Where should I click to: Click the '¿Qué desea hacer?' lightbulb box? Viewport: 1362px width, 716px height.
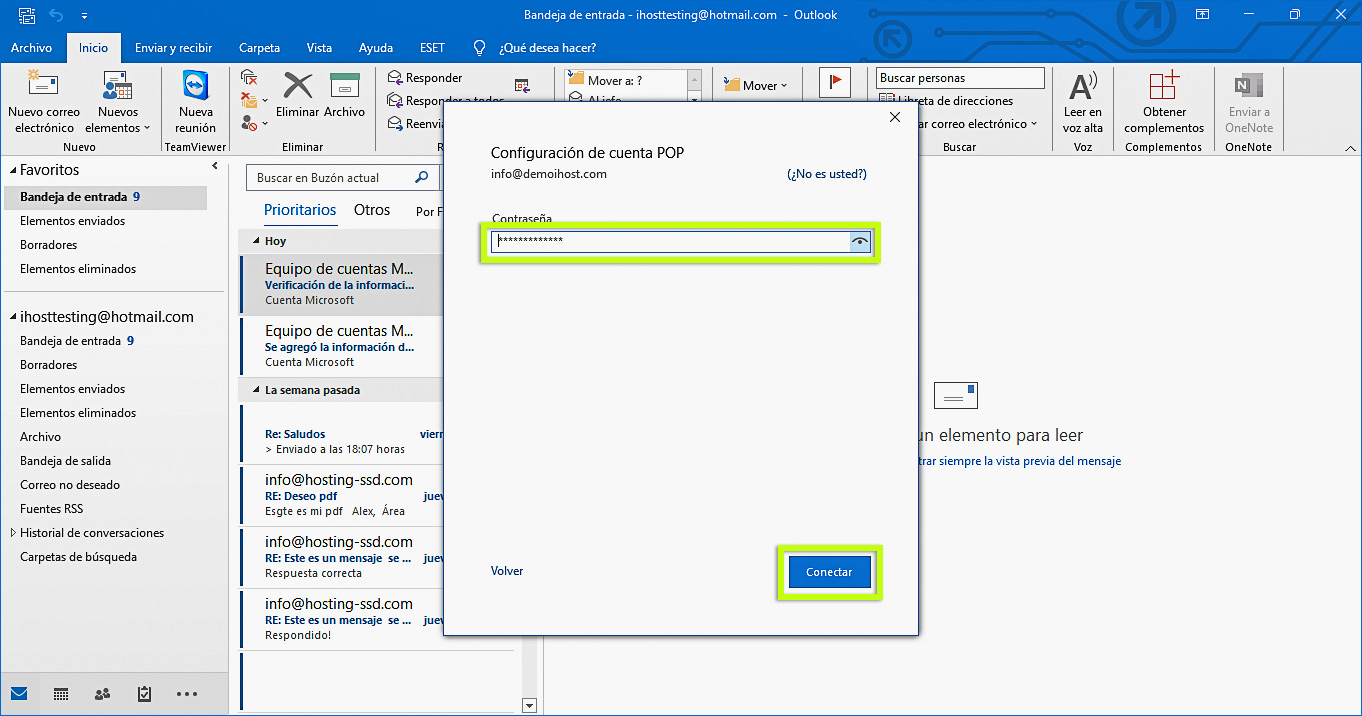point(535,48)
